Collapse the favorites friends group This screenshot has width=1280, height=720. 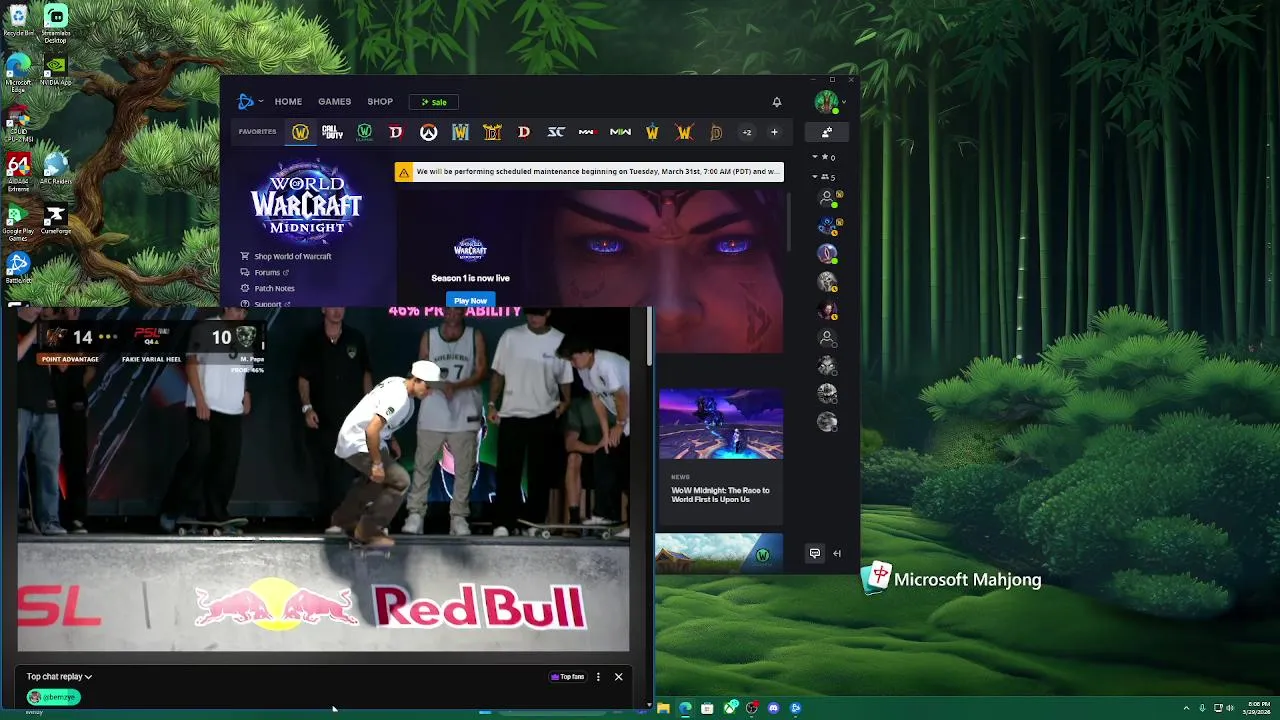point(815,157)
